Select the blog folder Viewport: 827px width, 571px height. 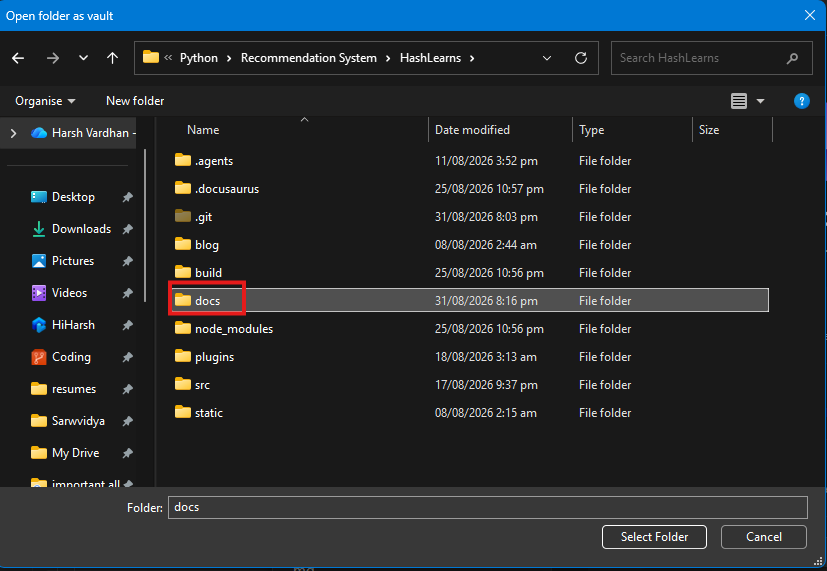[x=196, y=245]
